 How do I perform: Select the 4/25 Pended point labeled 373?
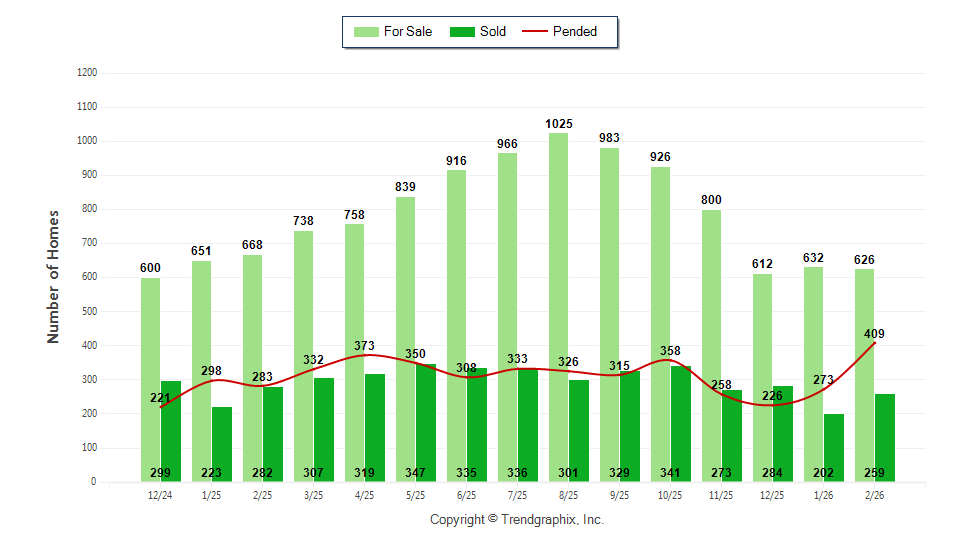coord(365,355)
